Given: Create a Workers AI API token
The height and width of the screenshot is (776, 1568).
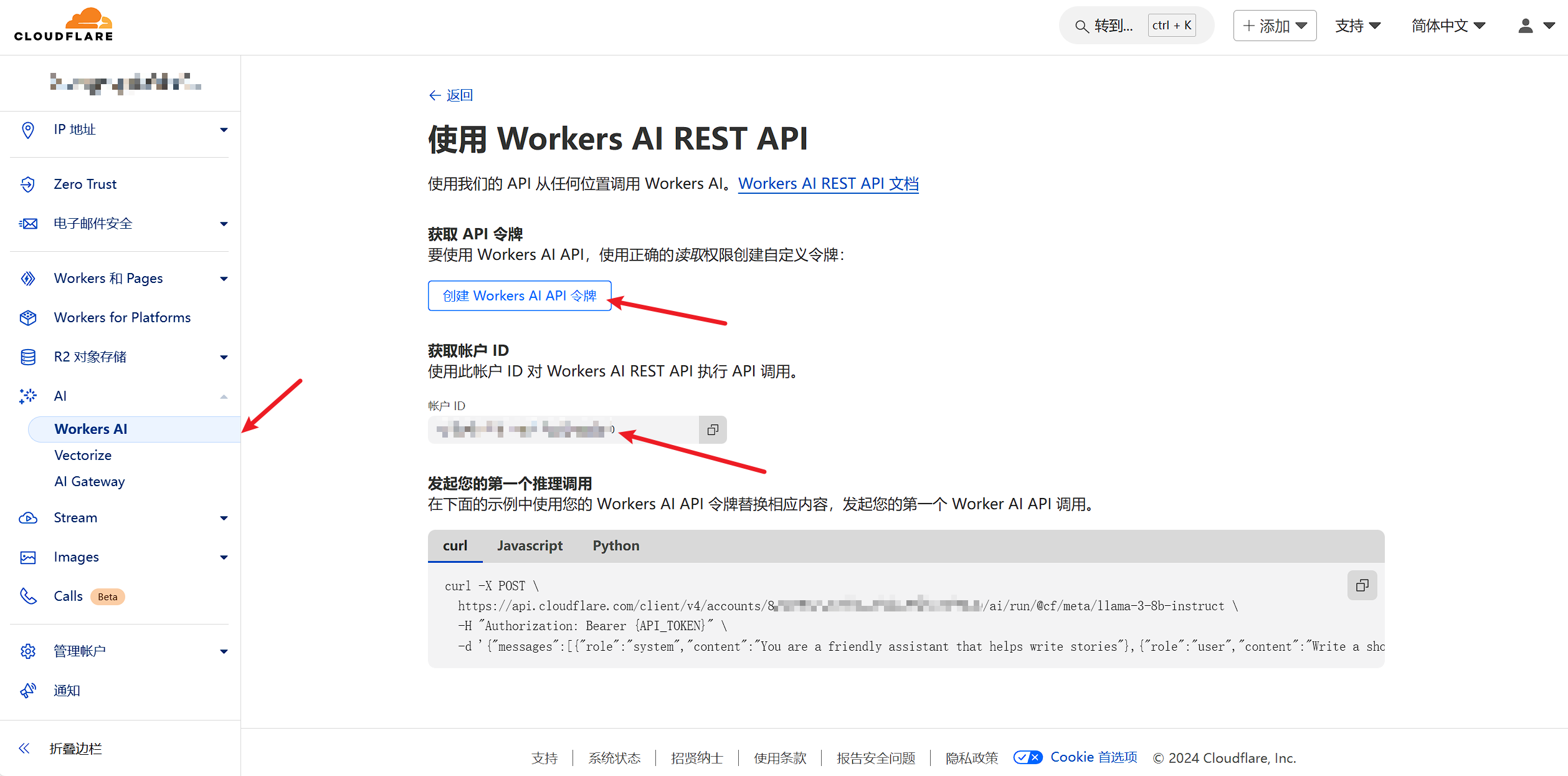Looking at the screenshot, I should tap(519, 296).
